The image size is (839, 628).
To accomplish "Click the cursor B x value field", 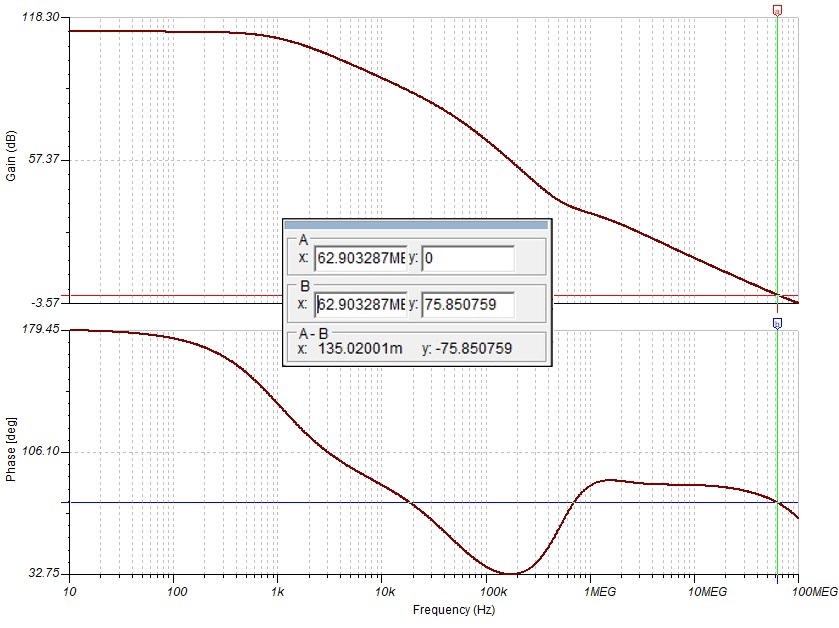I will coord(360,304).
